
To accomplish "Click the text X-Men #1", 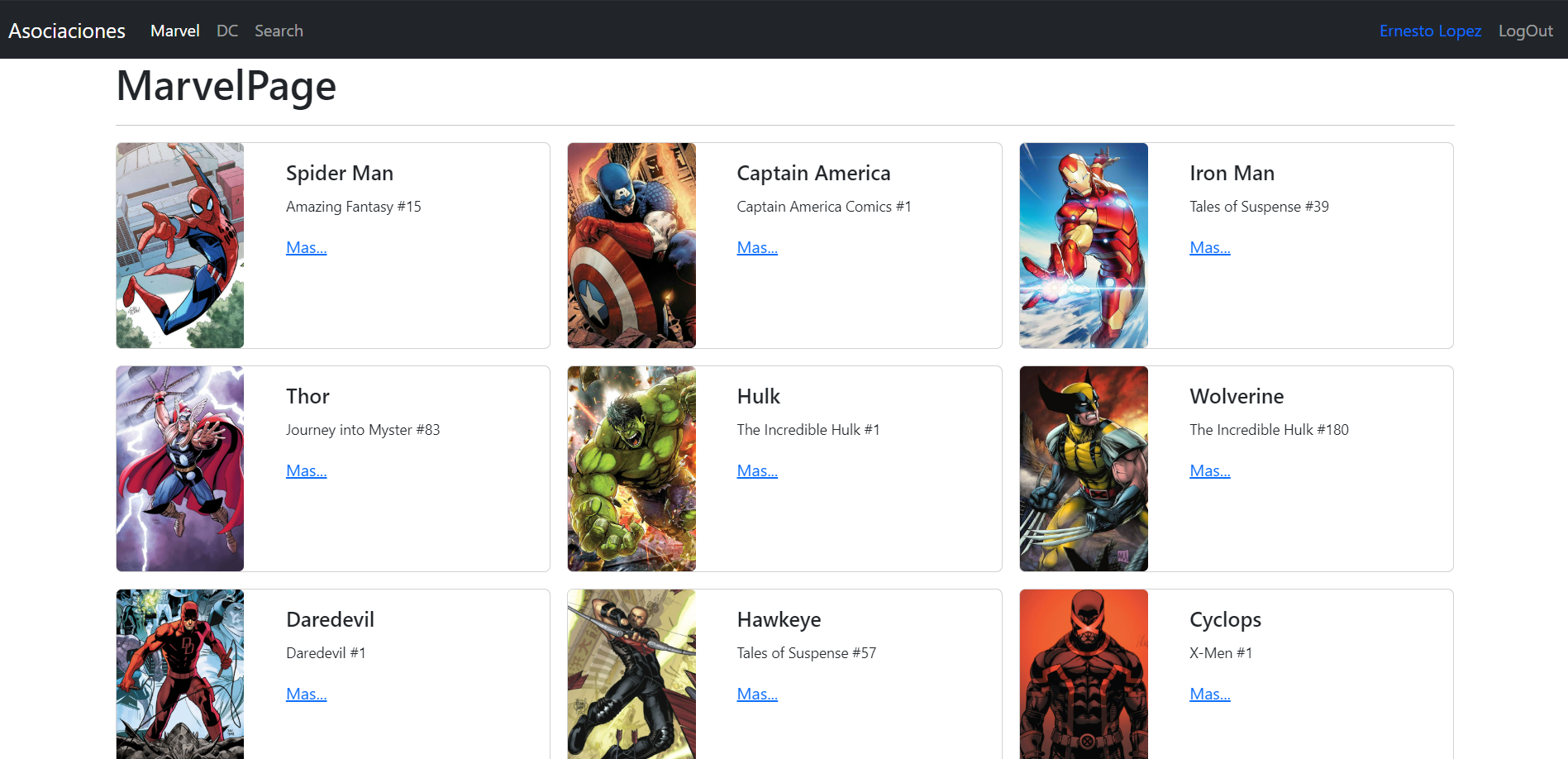I will point(1221,653).
